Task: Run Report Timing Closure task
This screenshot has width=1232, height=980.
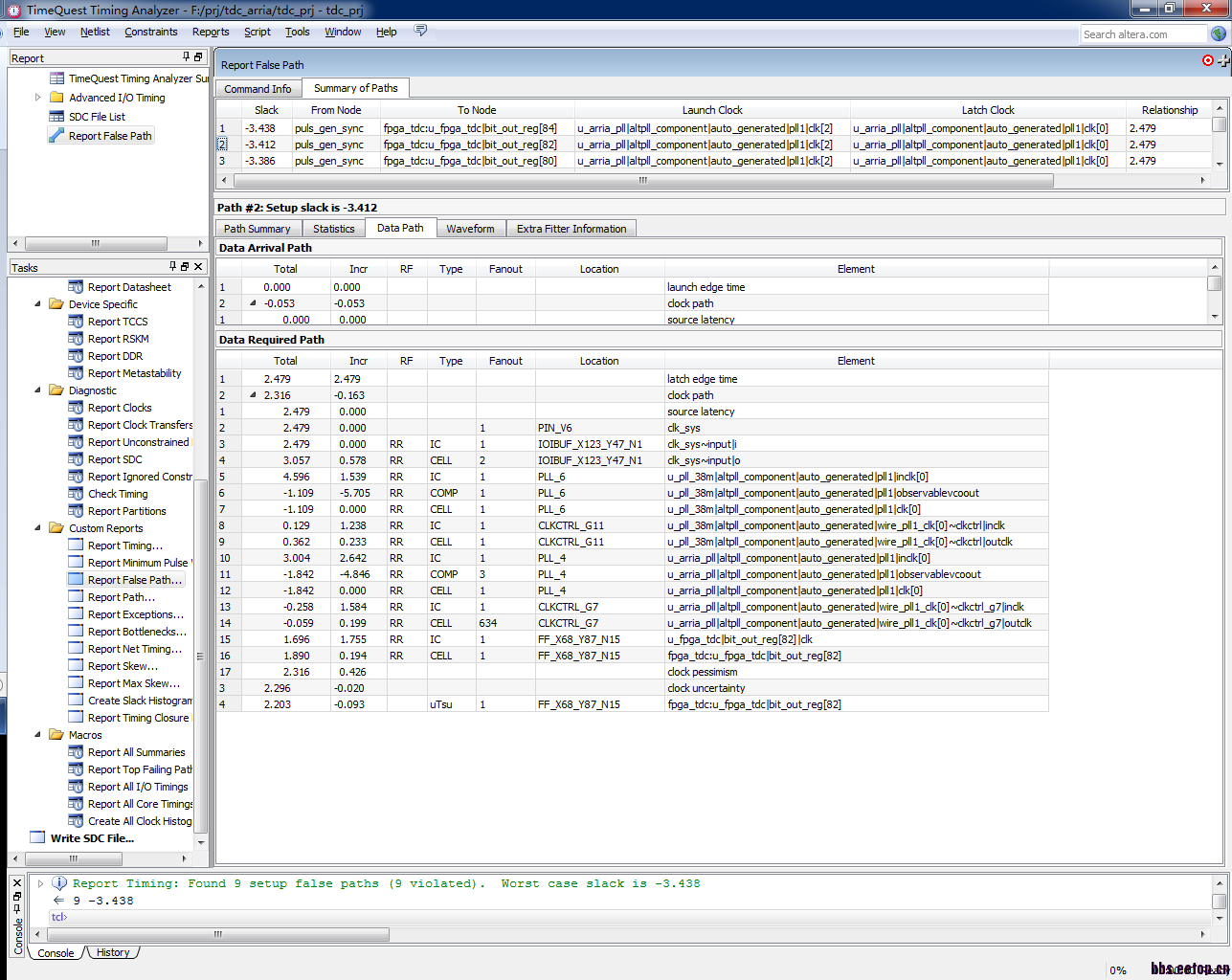Action: [x=138, y=718]
